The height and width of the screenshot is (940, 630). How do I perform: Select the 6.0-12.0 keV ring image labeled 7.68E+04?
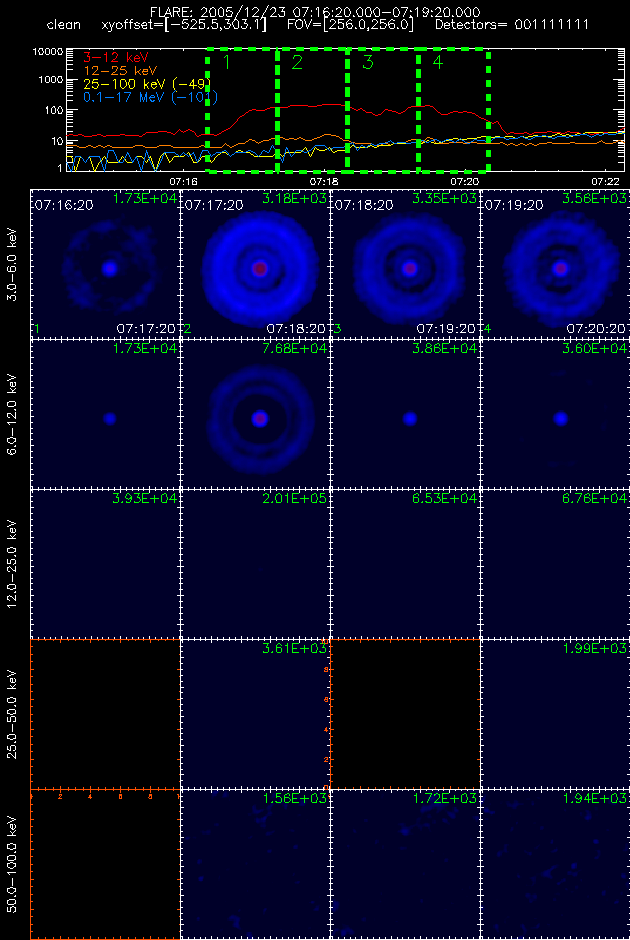(255, 414)
